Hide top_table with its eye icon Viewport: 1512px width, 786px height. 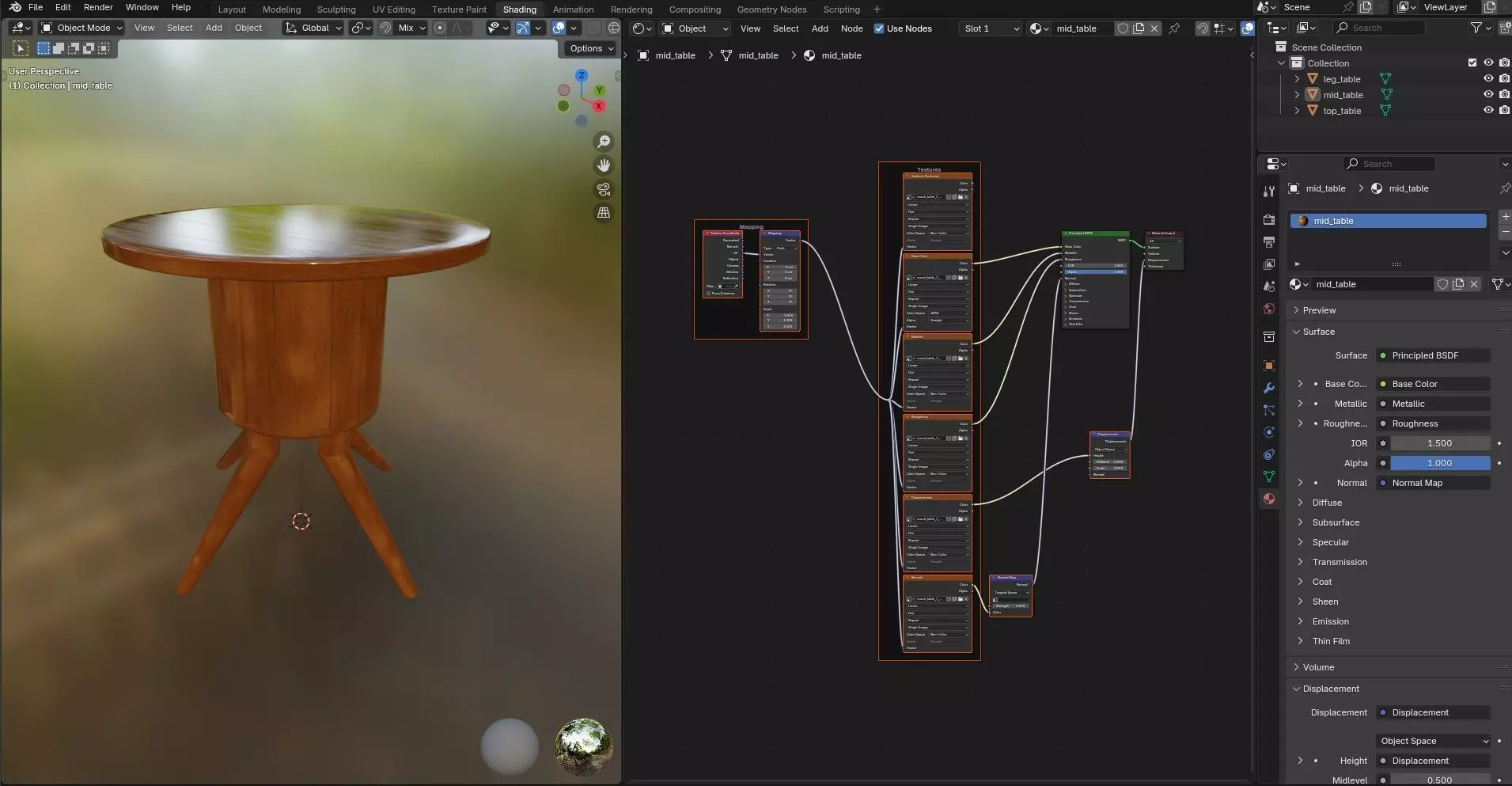[1488, 111]
